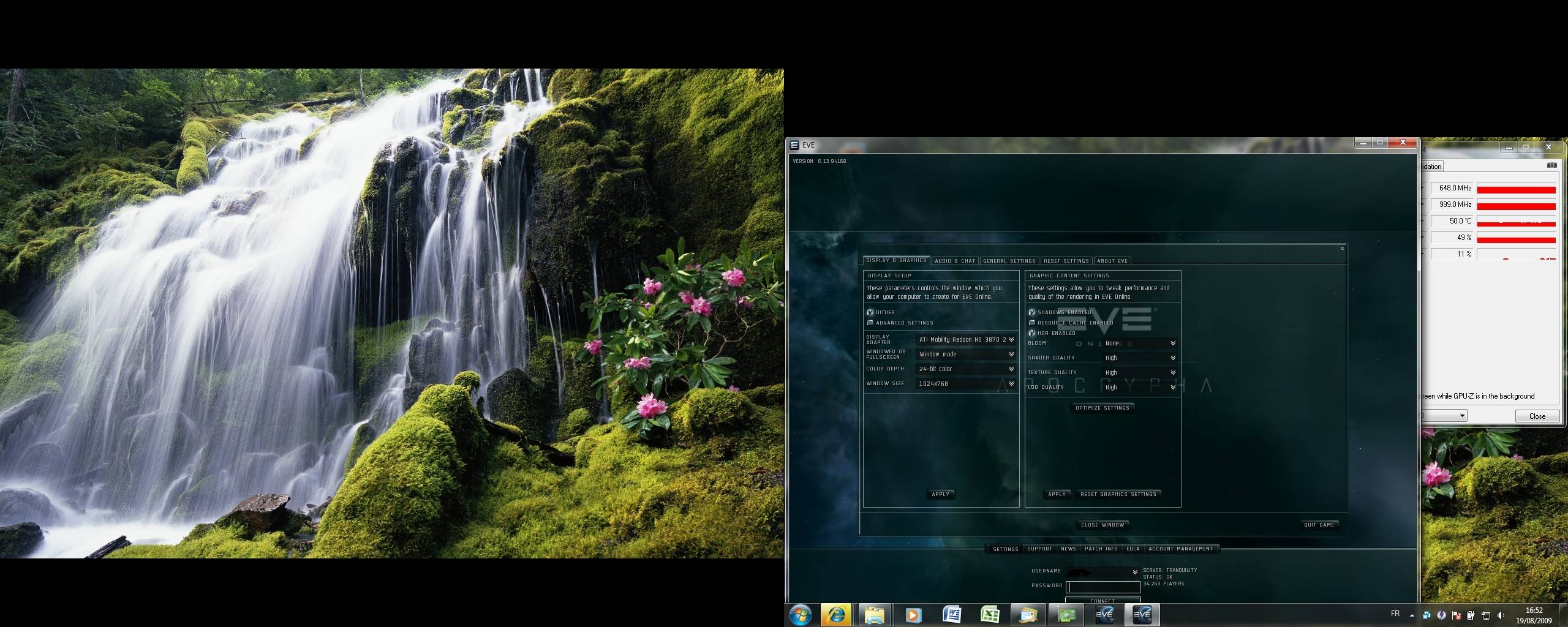Viewport: 1568px width, 627px height.
Task: Open the Patch Info tab
Action: (x=1101, y=549)
